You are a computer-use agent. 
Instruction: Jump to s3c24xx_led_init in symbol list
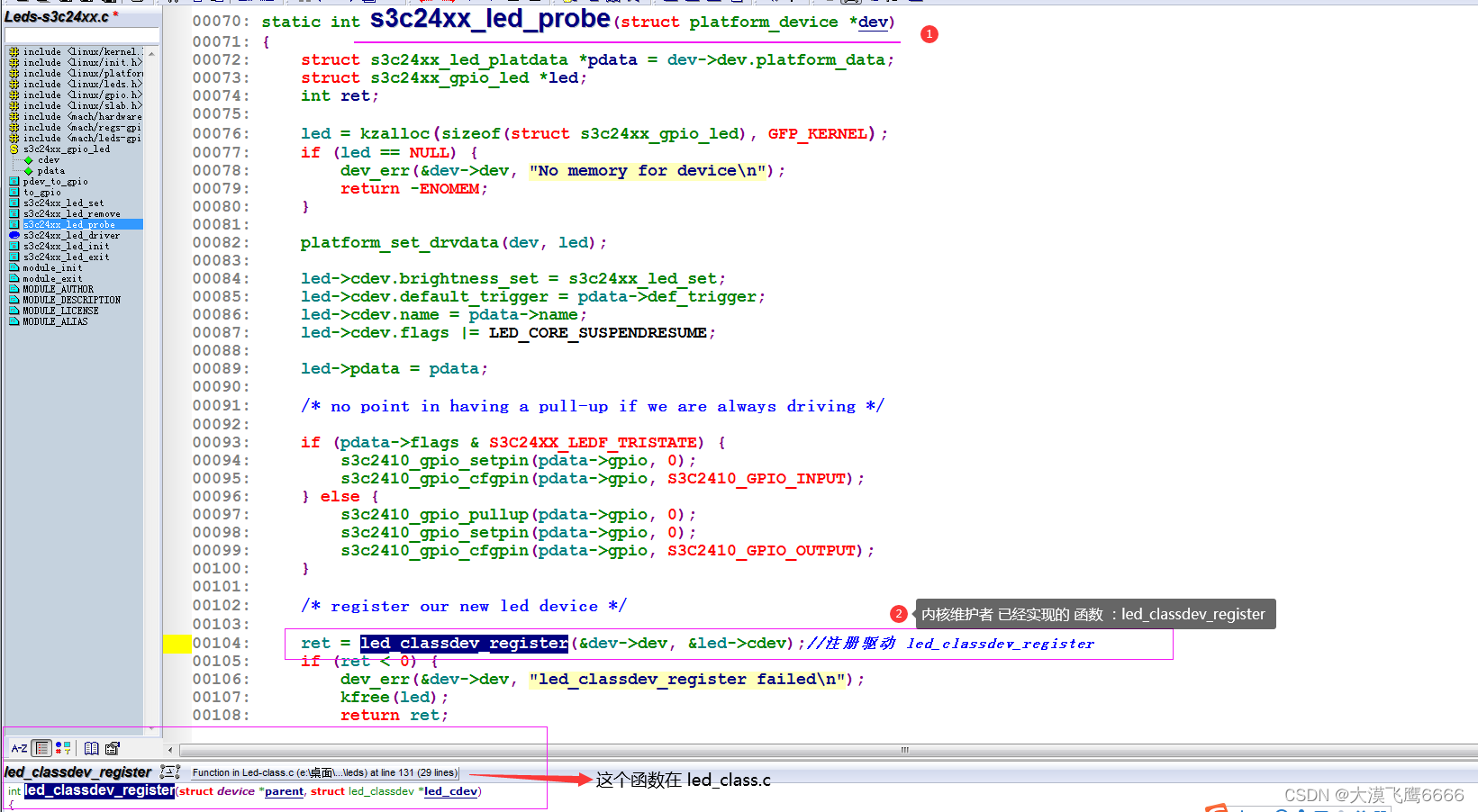click(59, 247)
